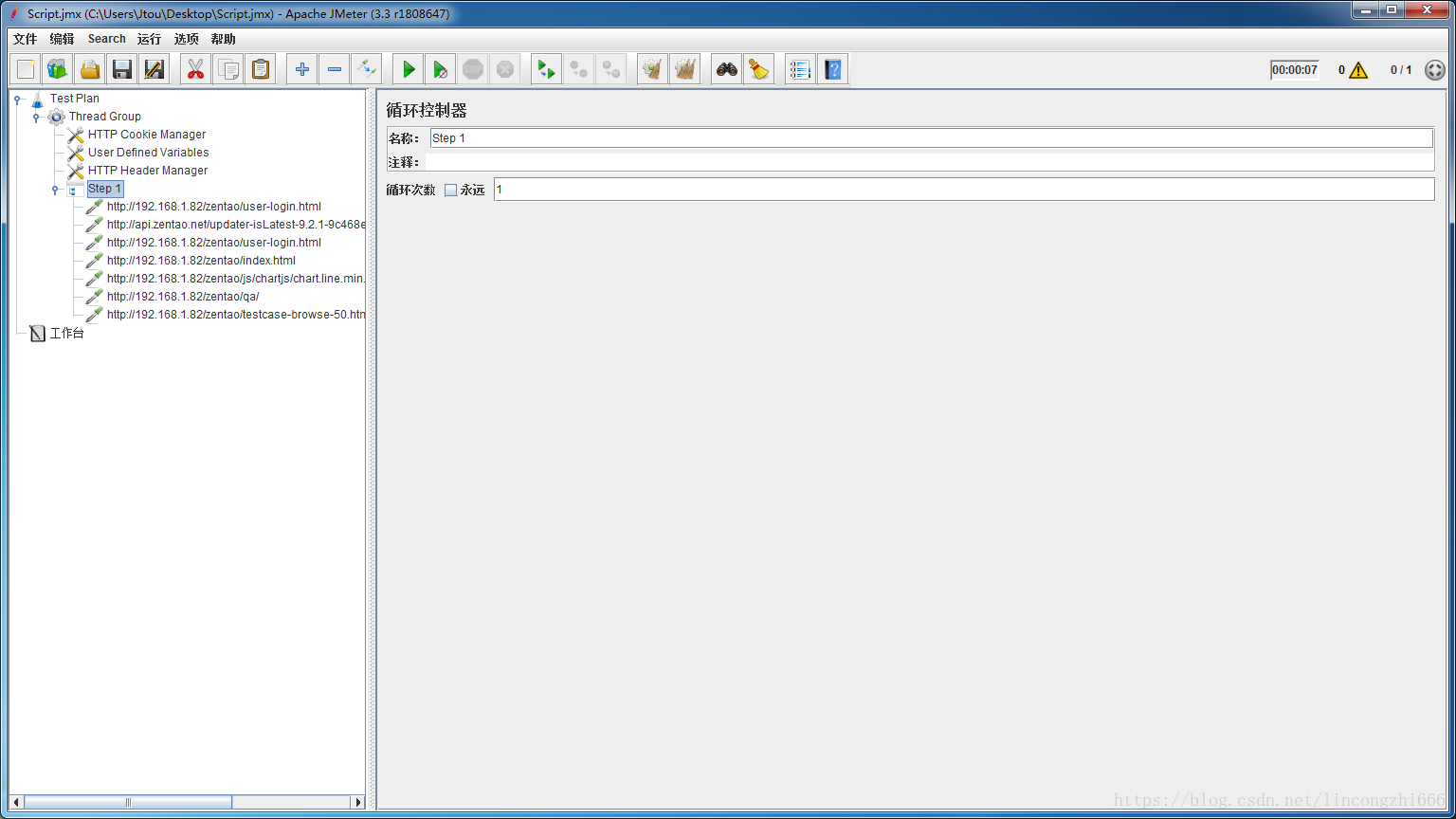Select Thread Group in the tree
Viewport: 1456px width, 819px height.
105,117
